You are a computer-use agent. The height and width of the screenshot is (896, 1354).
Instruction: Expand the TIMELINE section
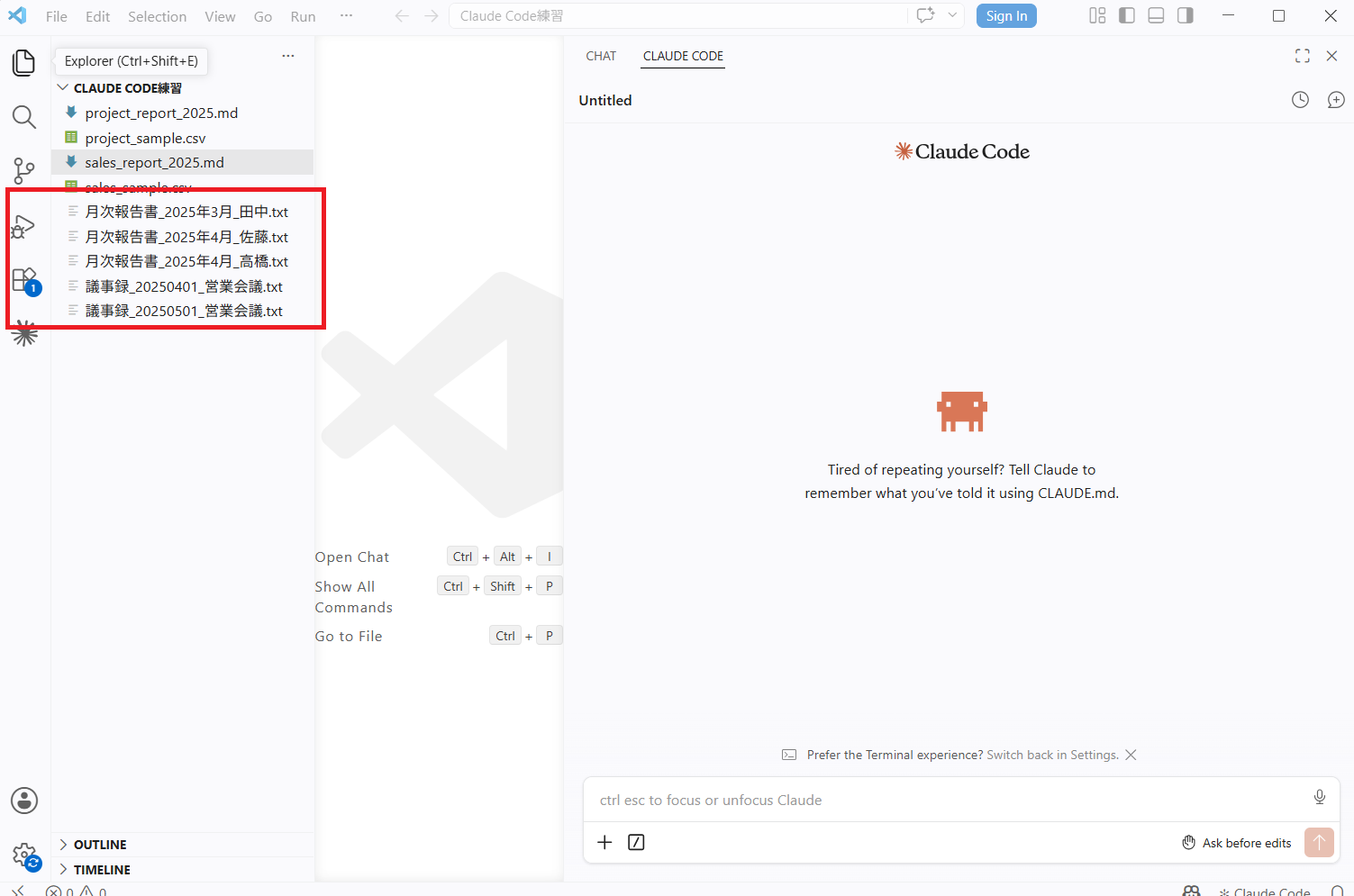click(183, 870)
